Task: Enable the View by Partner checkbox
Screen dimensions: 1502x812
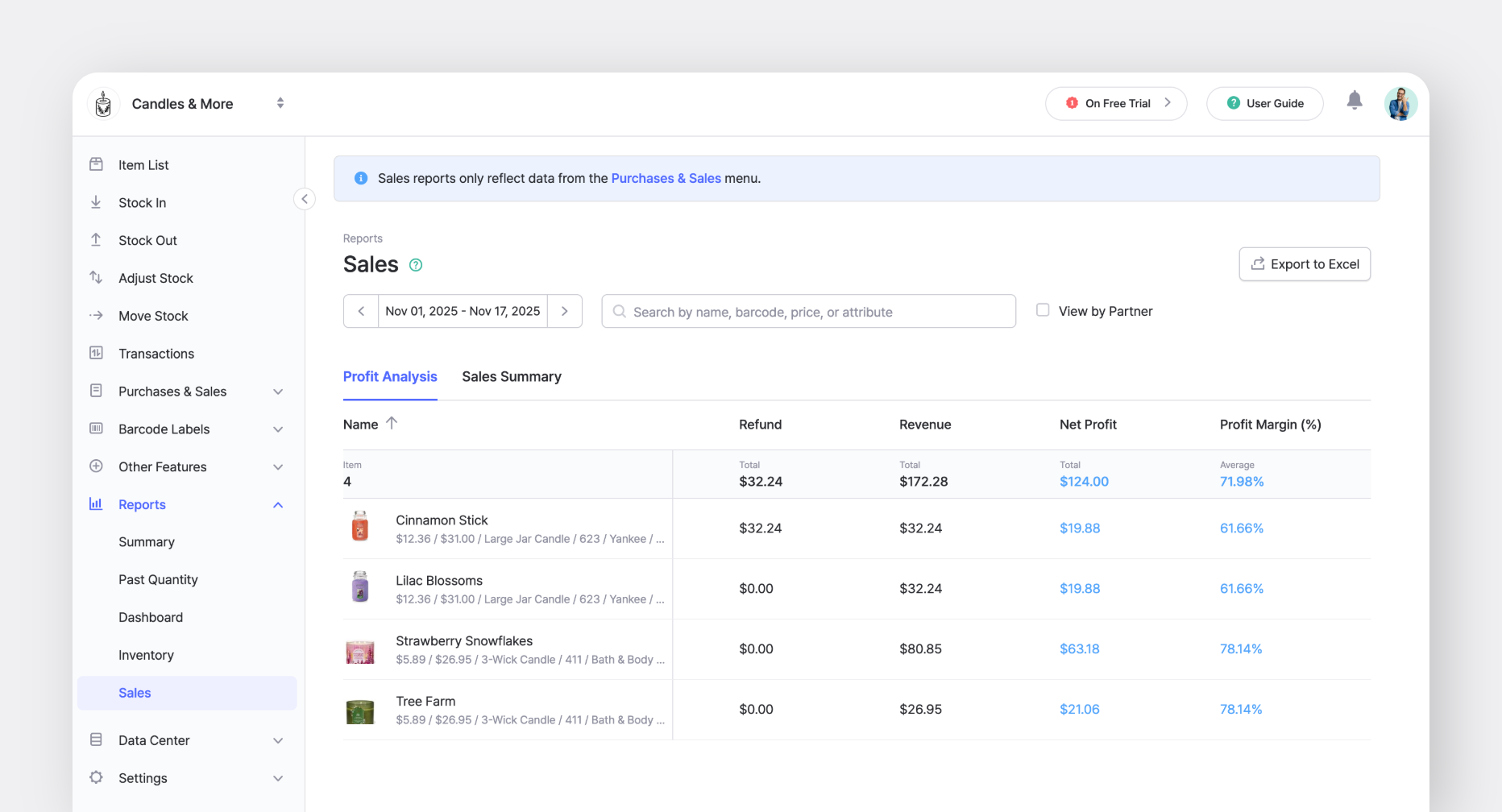Action: (x=1043, y=310)
